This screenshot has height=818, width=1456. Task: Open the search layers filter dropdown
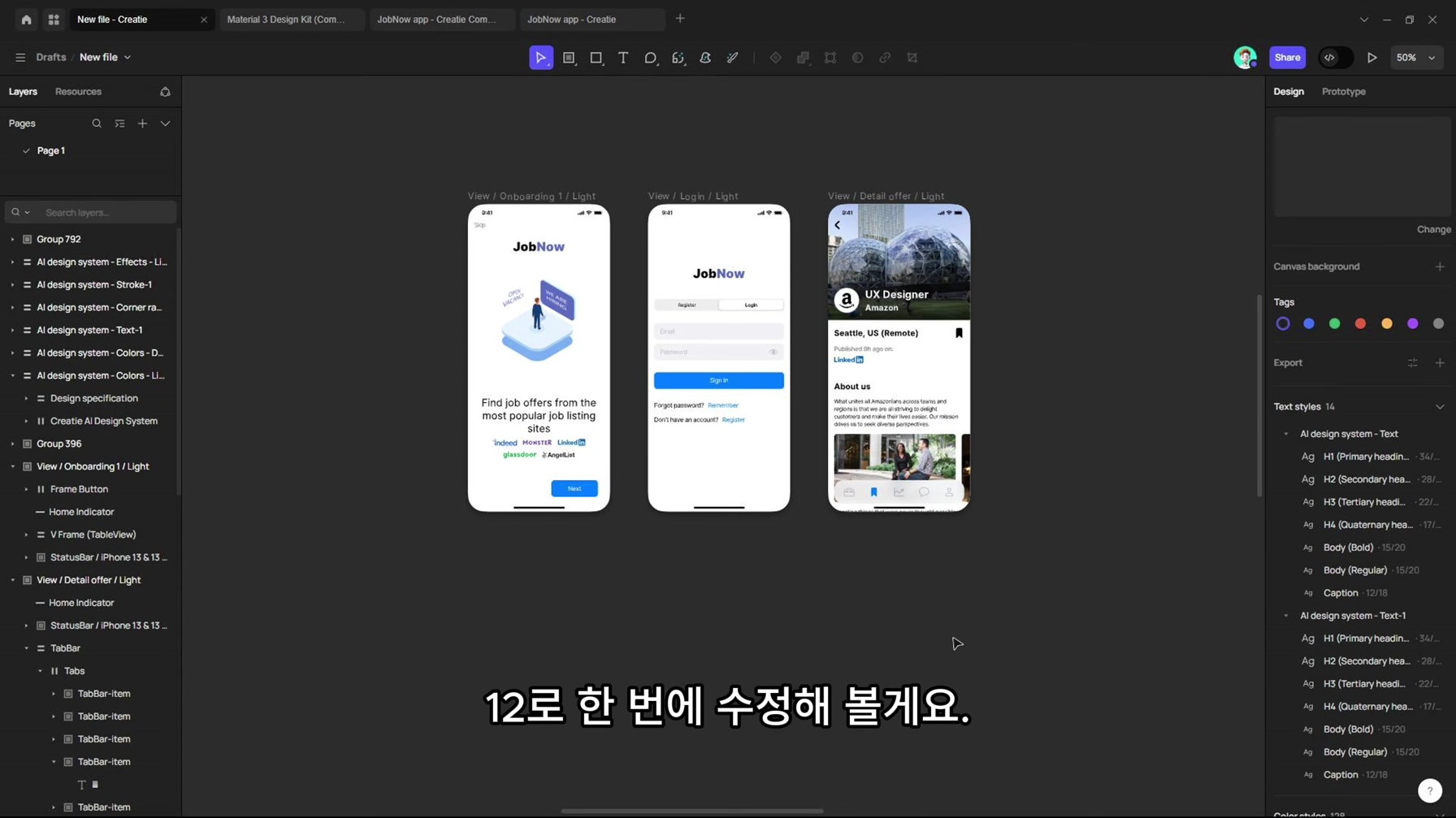(20, 213)
